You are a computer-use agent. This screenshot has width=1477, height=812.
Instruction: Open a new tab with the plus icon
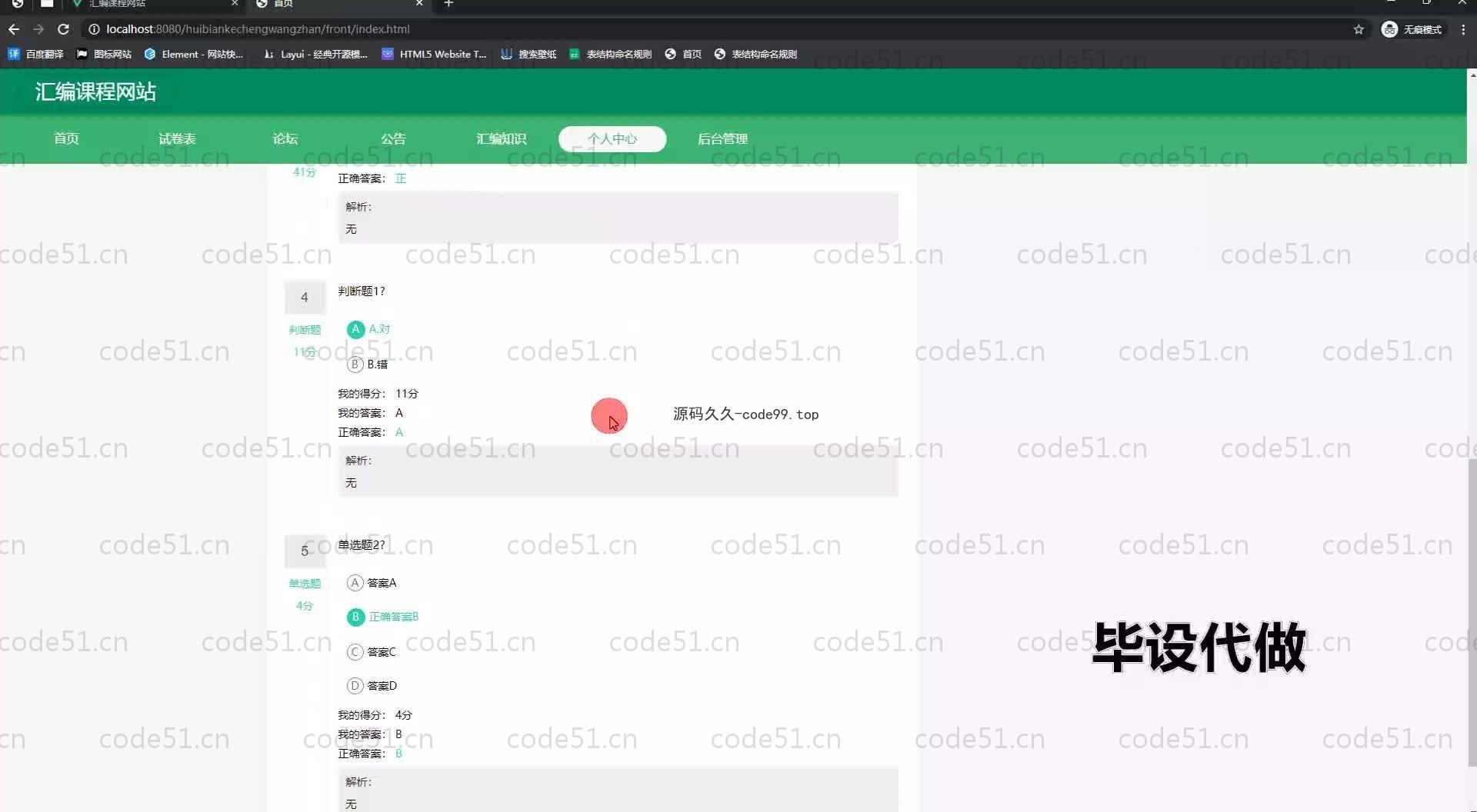click(x=449, y=4)
